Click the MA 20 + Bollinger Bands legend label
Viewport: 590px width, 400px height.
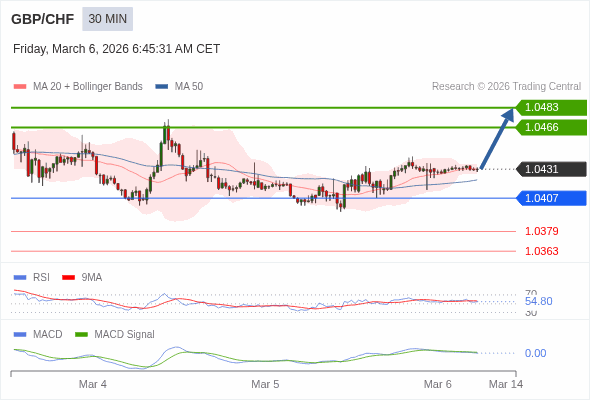(88, 87)
